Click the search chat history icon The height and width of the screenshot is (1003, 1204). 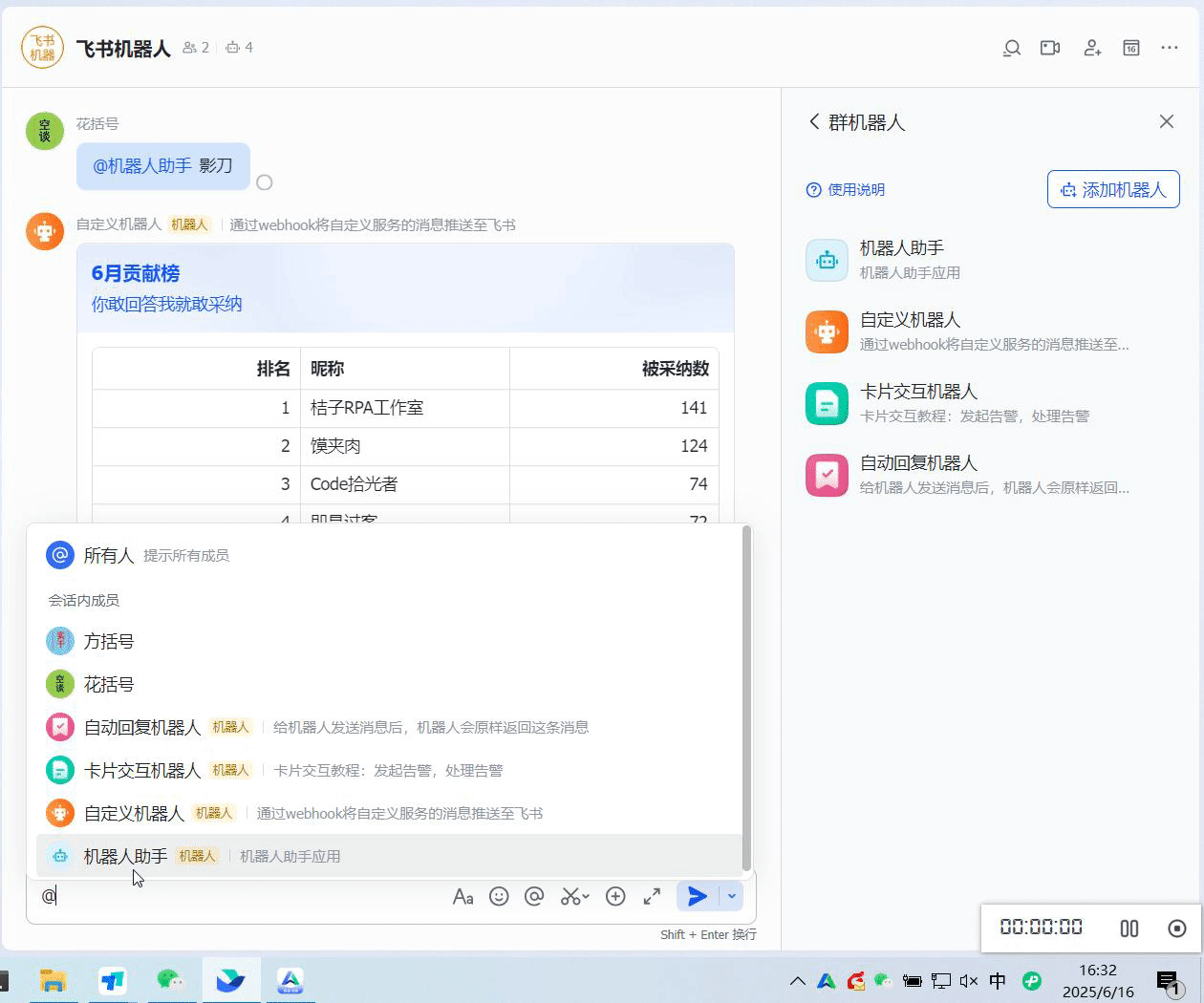point(1011,48)
